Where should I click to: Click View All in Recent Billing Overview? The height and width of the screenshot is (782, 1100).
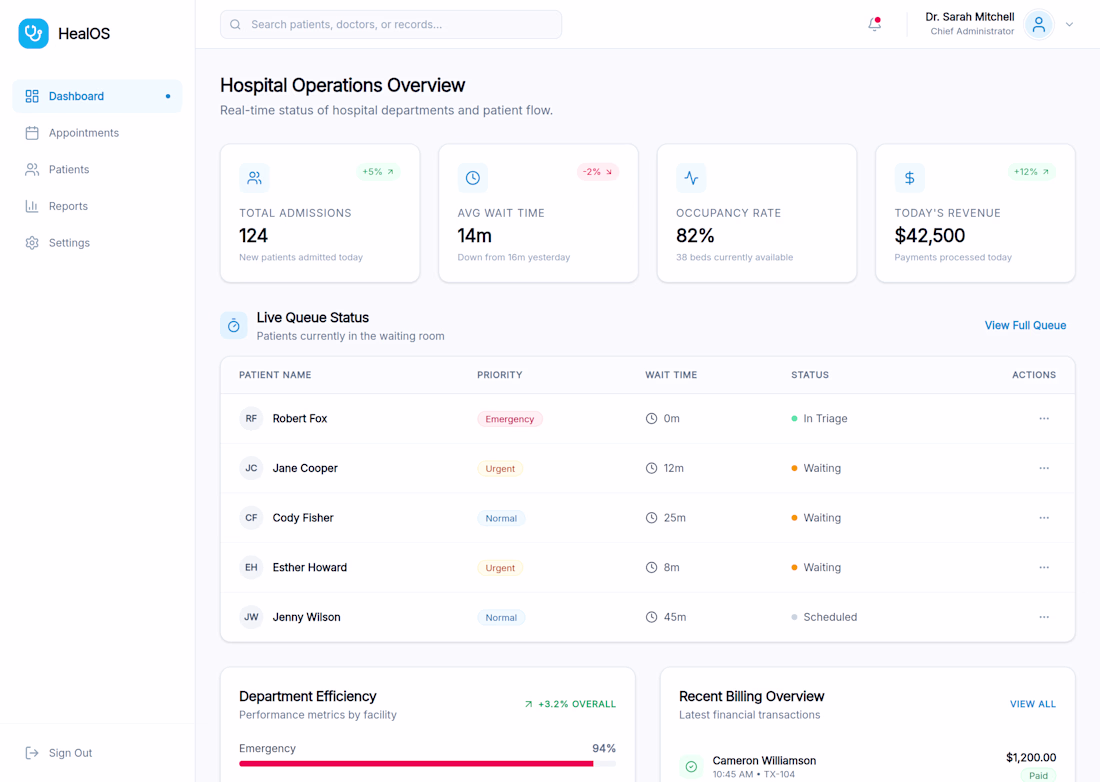click(x=1033, y=704)
